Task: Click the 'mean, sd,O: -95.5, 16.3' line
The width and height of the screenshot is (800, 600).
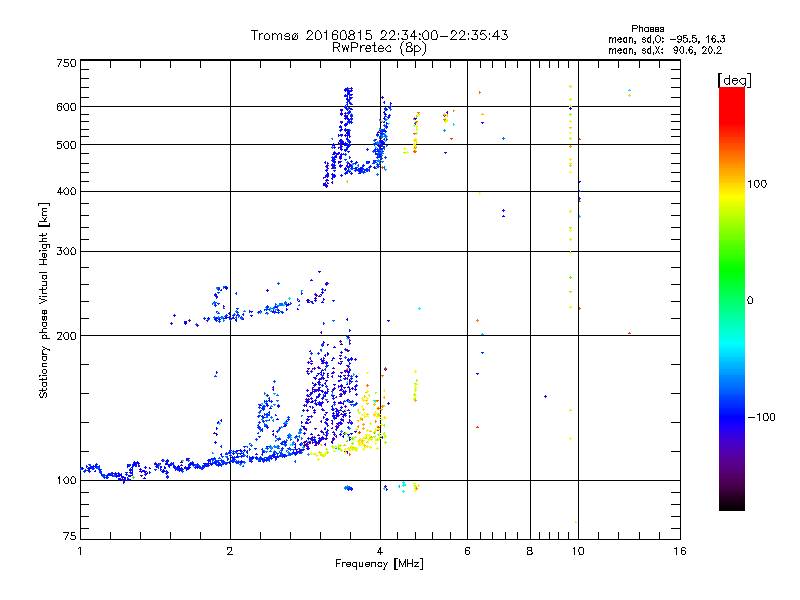Action: (x=666, y=39)
